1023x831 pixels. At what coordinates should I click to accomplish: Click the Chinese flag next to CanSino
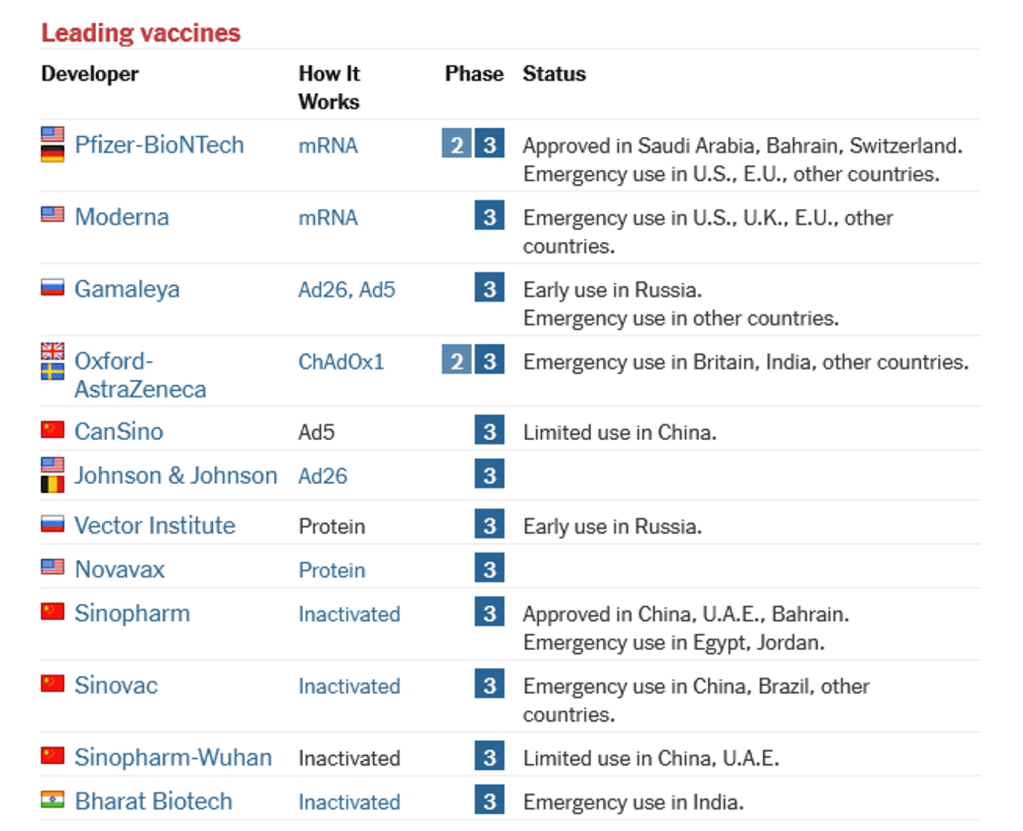click(x=53, y=431)
